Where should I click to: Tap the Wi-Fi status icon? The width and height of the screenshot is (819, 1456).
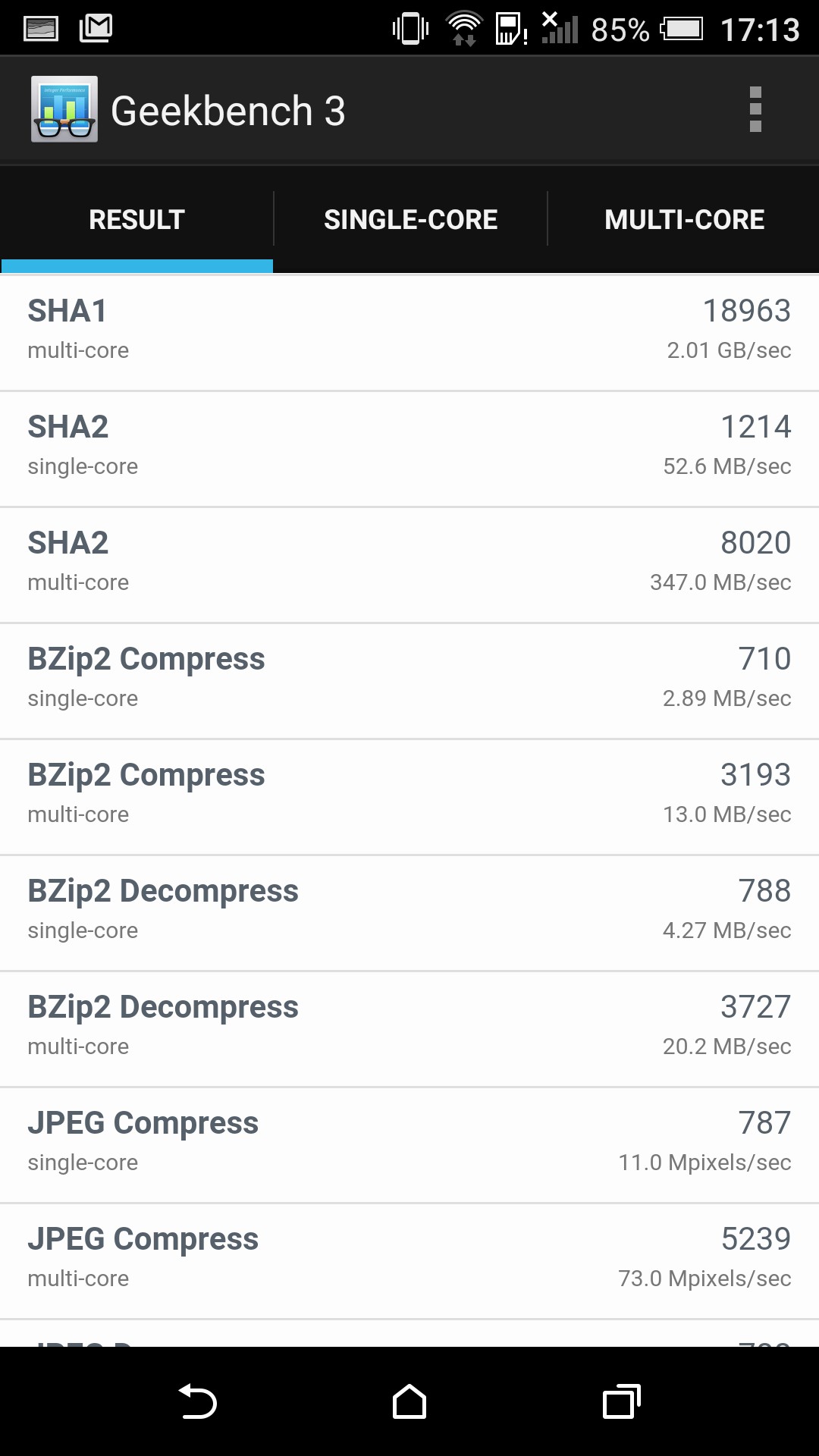coord(463,29)
